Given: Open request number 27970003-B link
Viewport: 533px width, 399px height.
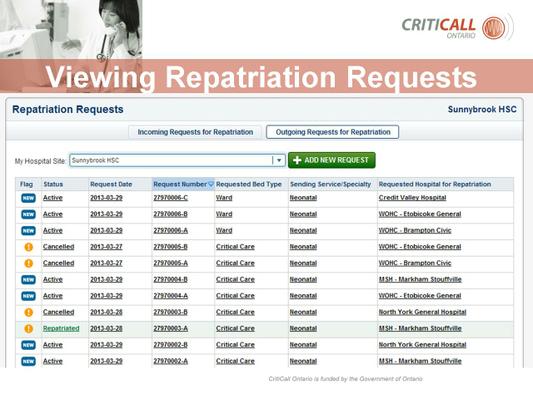Looking at the screenshot, I should [x=170, y=312].
